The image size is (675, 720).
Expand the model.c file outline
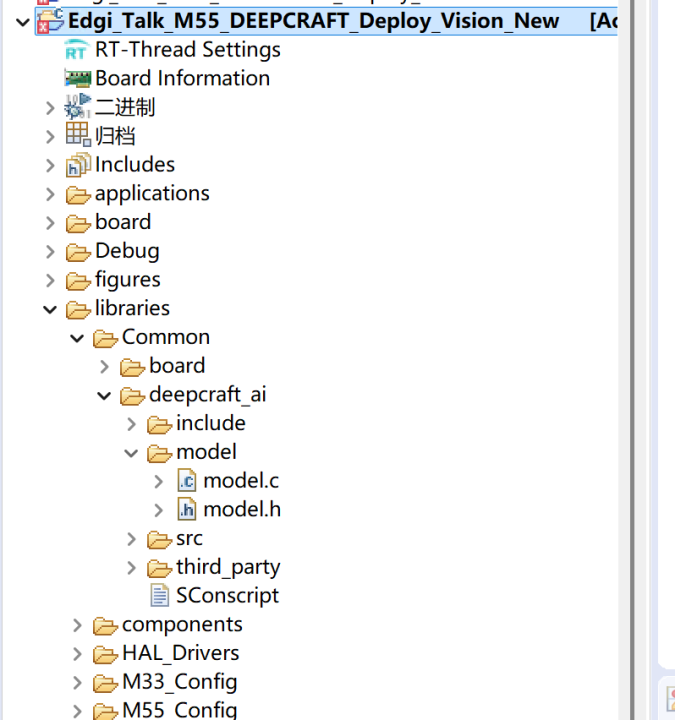point(159,482)
